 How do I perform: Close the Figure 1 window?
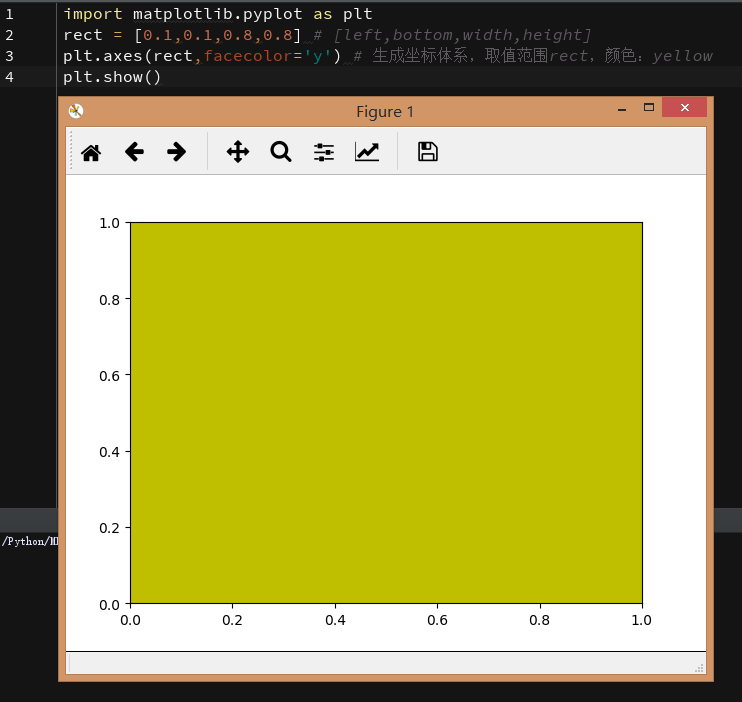tap(684, 107)
